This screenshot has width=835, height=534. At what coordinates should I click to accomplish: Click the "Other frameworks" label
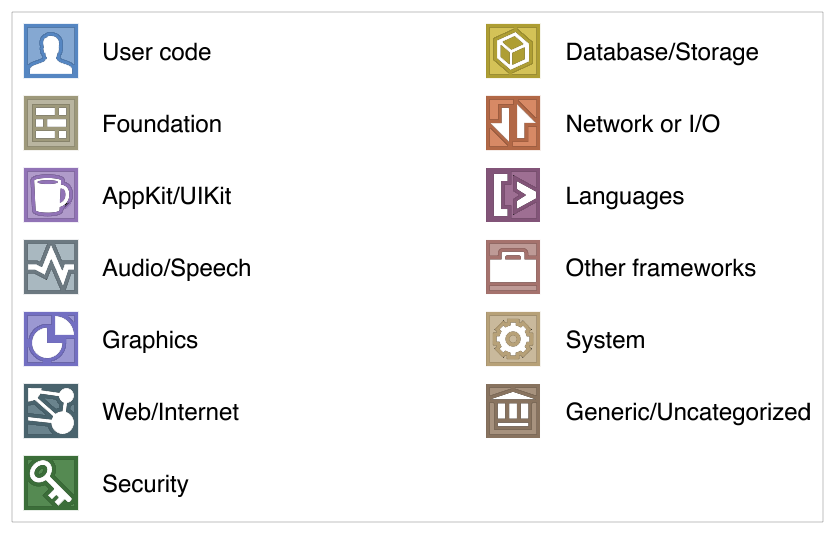coord(660,268)
